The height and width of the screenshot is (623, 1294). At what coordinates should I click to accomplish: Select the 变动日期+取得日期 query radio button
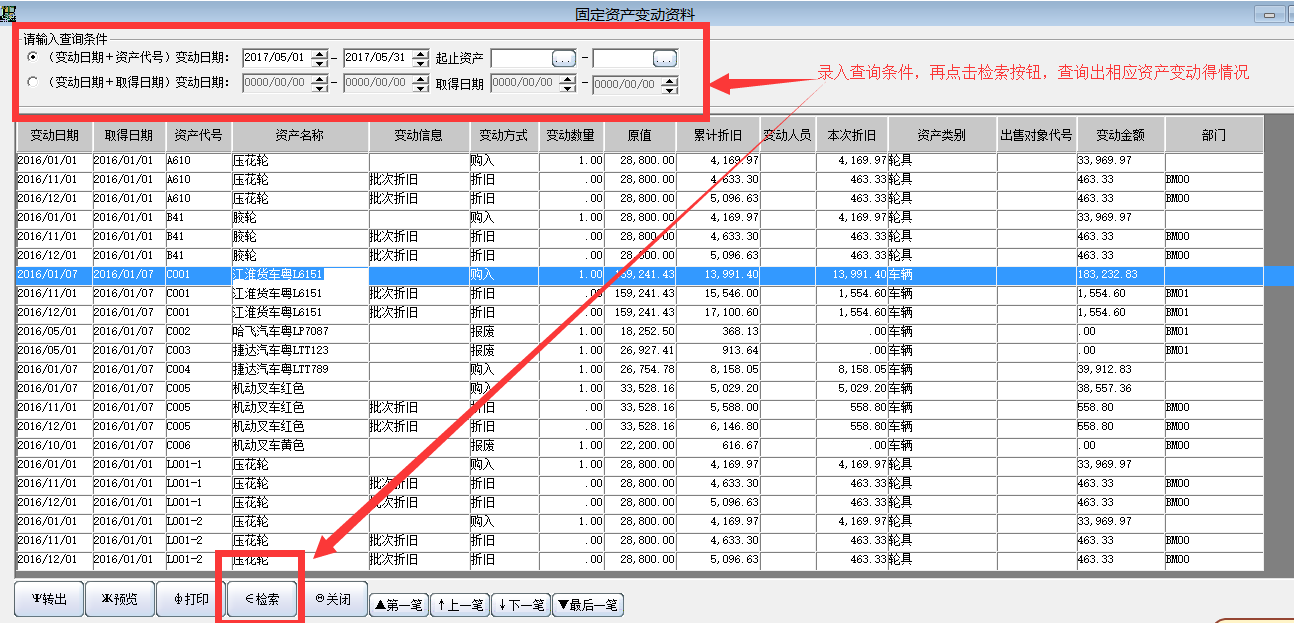coord(33,83)
